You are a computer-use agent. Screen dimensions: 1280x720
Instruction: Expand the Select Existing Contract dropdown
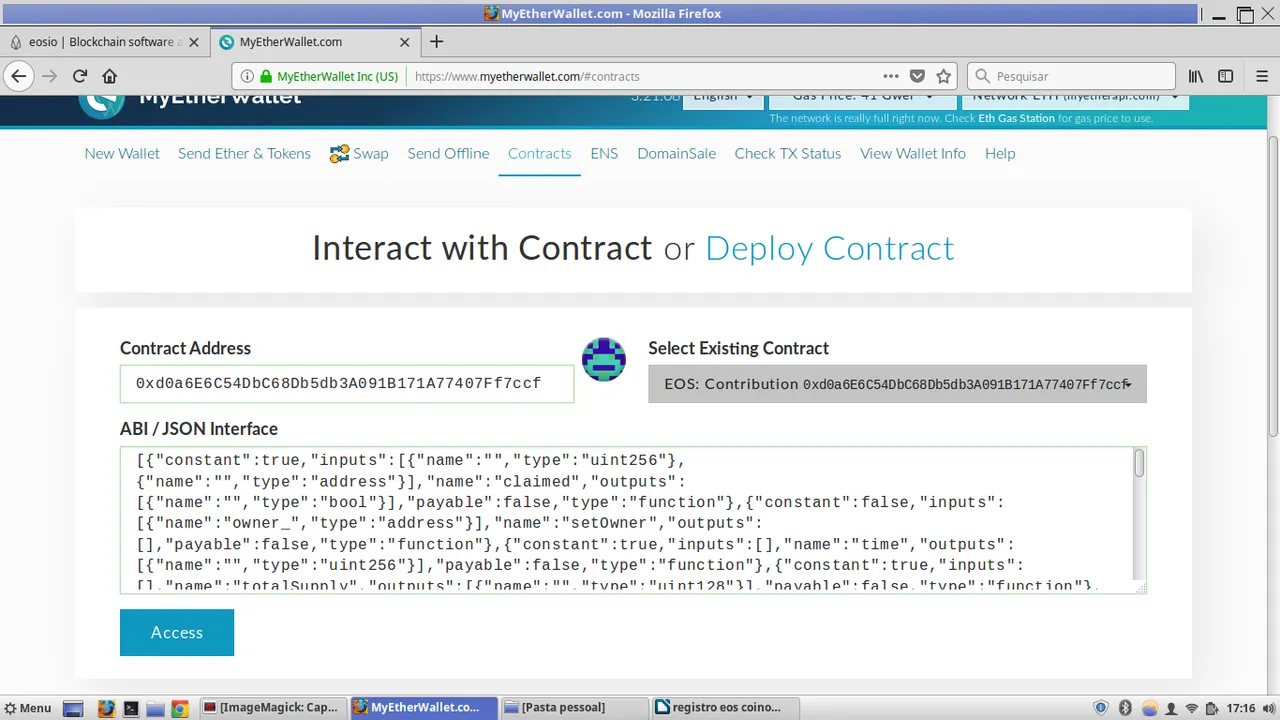(897, 384)
